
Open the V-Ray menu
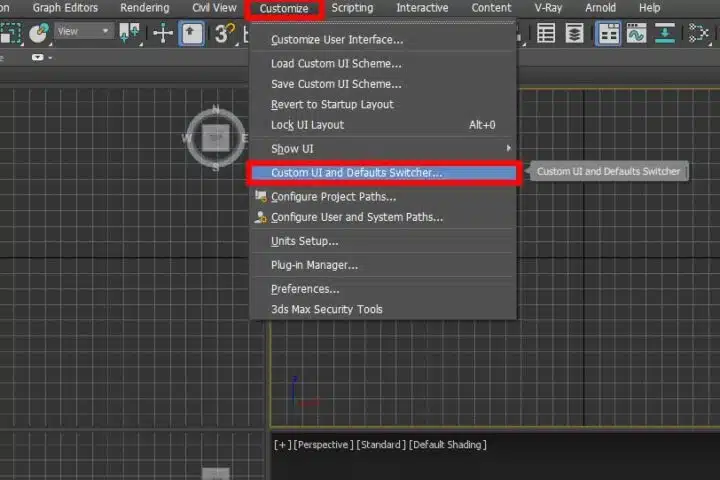[x=548, y=8]
